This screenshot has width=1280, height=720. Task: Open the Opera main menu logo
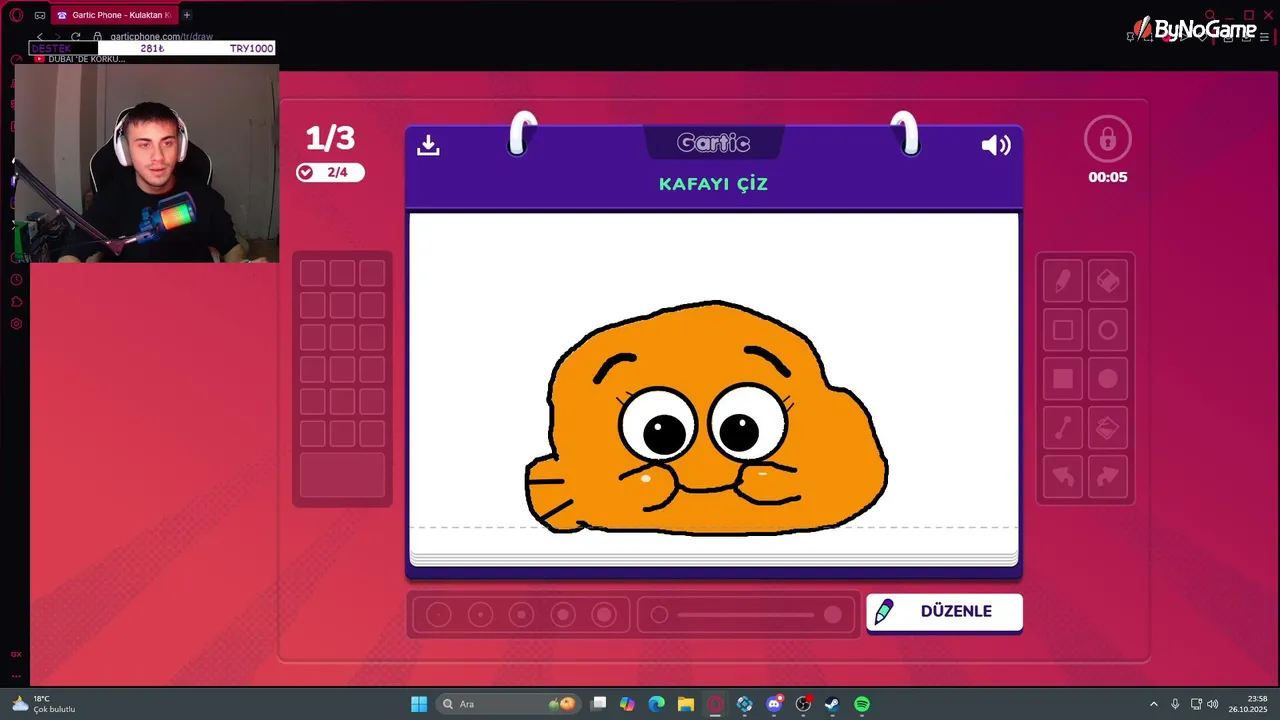click(16, 15)
